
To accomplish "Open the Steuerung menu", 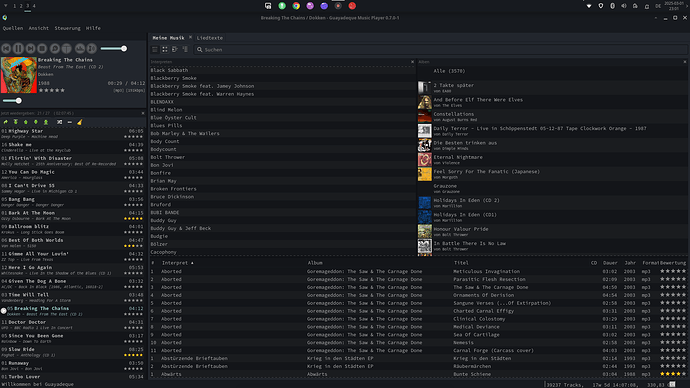I will point(67,28).
